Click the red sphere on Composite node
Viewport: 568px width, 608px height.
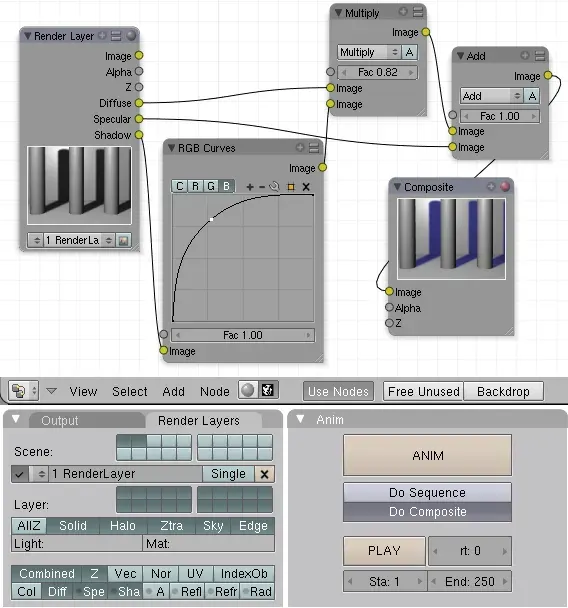pos(505,187)
